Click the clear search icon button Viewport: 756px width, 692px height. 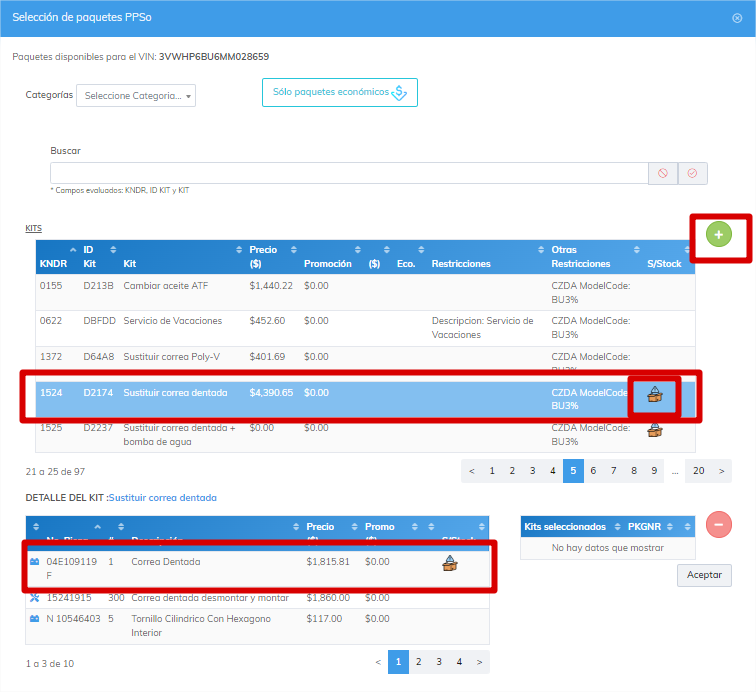663,174
